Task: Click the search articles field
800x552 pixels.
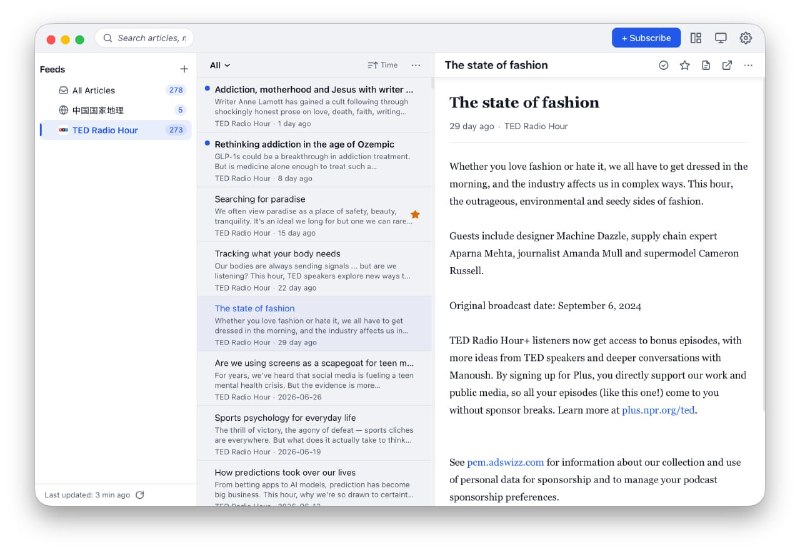Action: (x=144, y=38)
